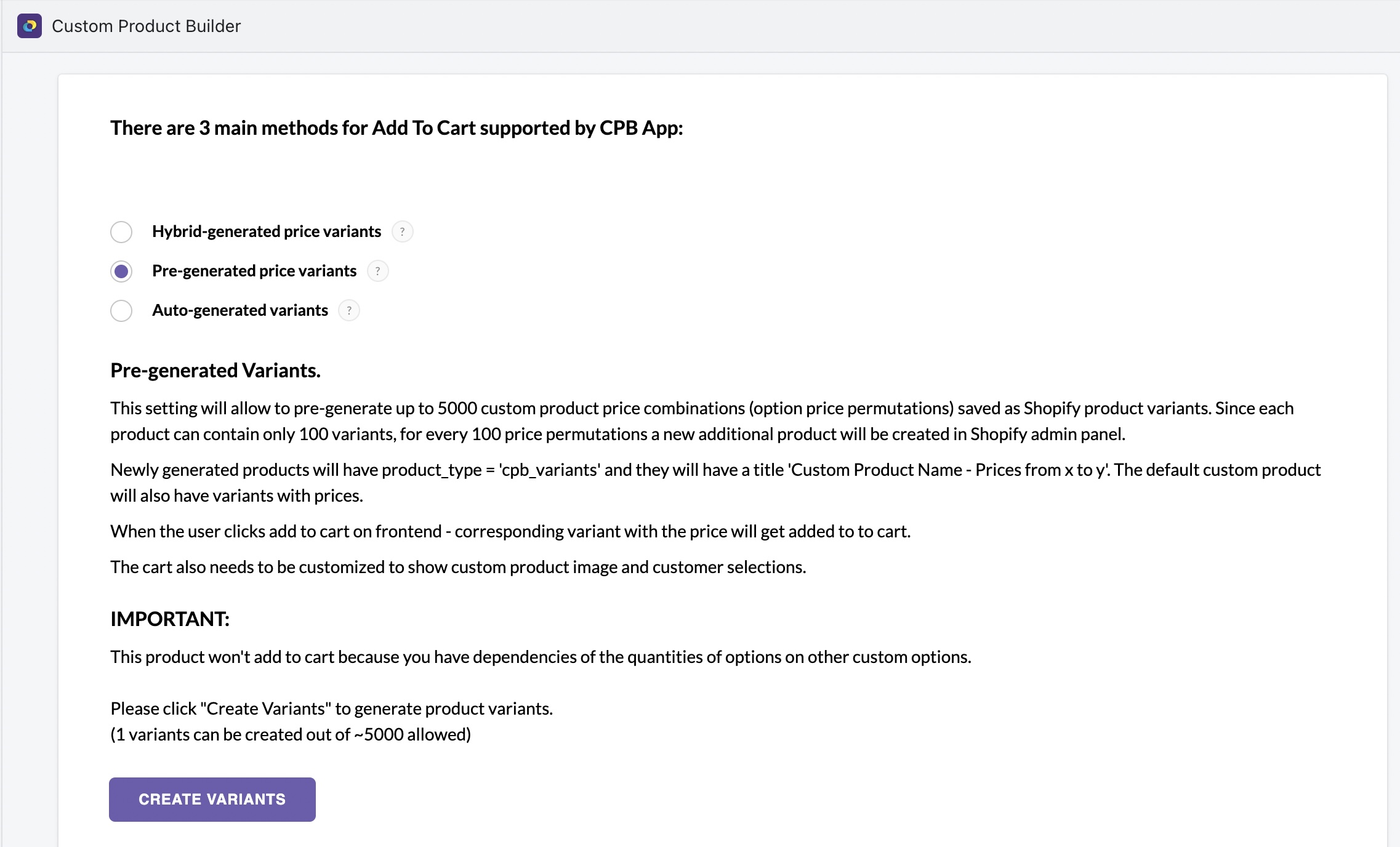Click paragraph starting 'This setting will allow'
Viewport: 1400px width, 847px height.
coord(702,421)
